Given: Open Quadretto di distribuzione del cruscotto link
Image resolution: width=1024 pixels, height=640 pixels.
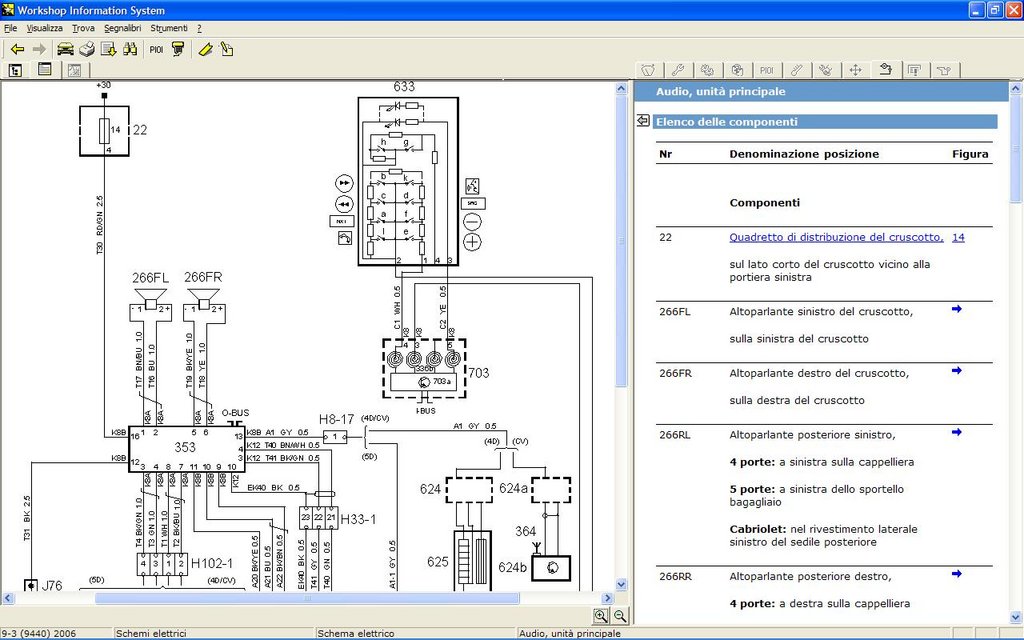Looking at the screenshot, I should pos(836,238).
